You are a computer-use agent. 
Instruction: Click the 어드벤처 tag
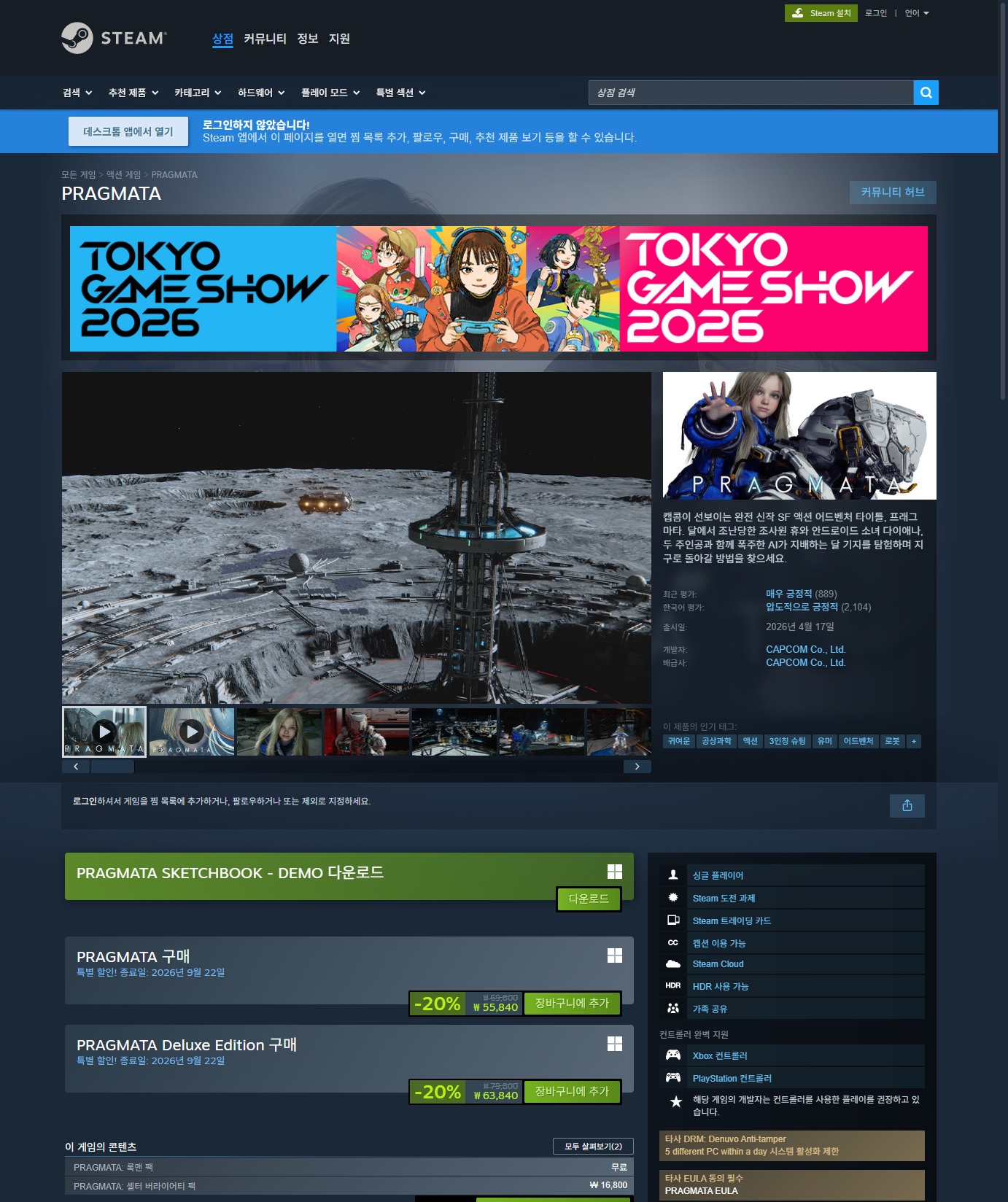858,741
